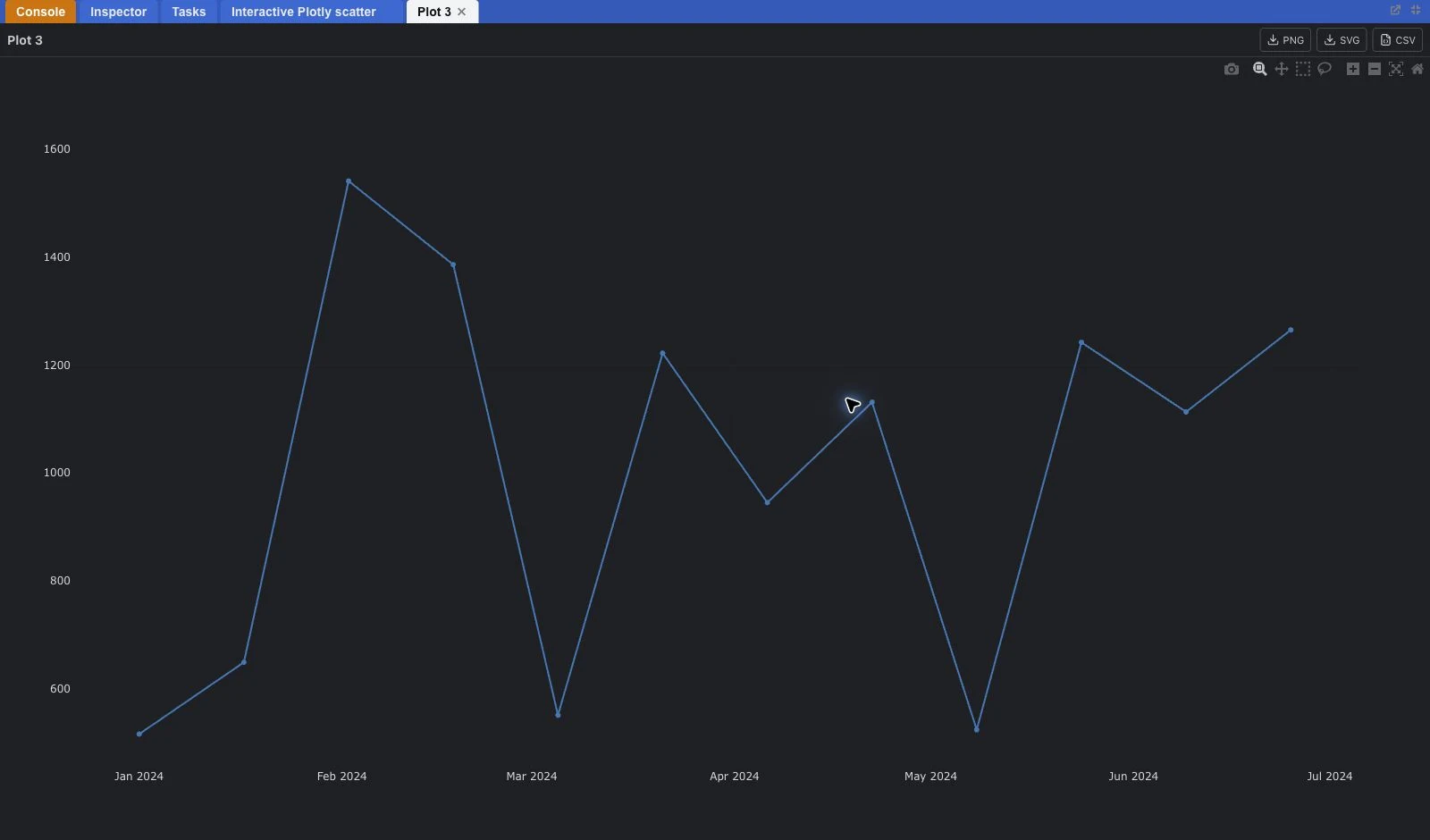Click the y-axis label 800
Screen dimensions: 1430x840
(60, 581)
